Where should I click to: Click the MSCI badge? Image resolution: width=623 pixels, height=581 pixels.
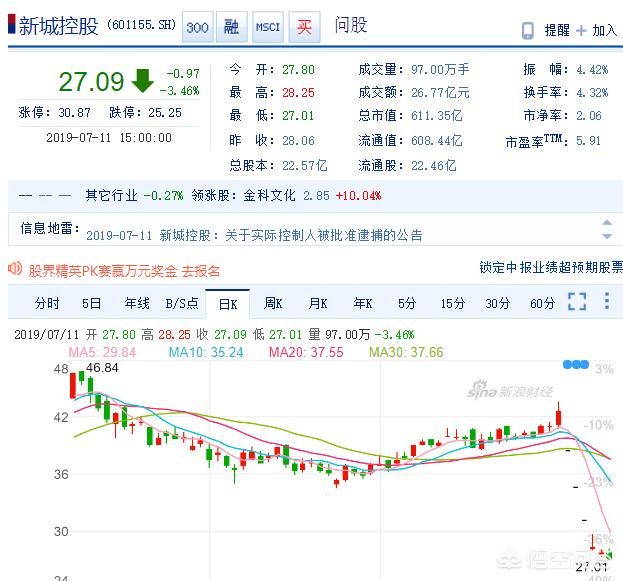(x=268, y=27)
